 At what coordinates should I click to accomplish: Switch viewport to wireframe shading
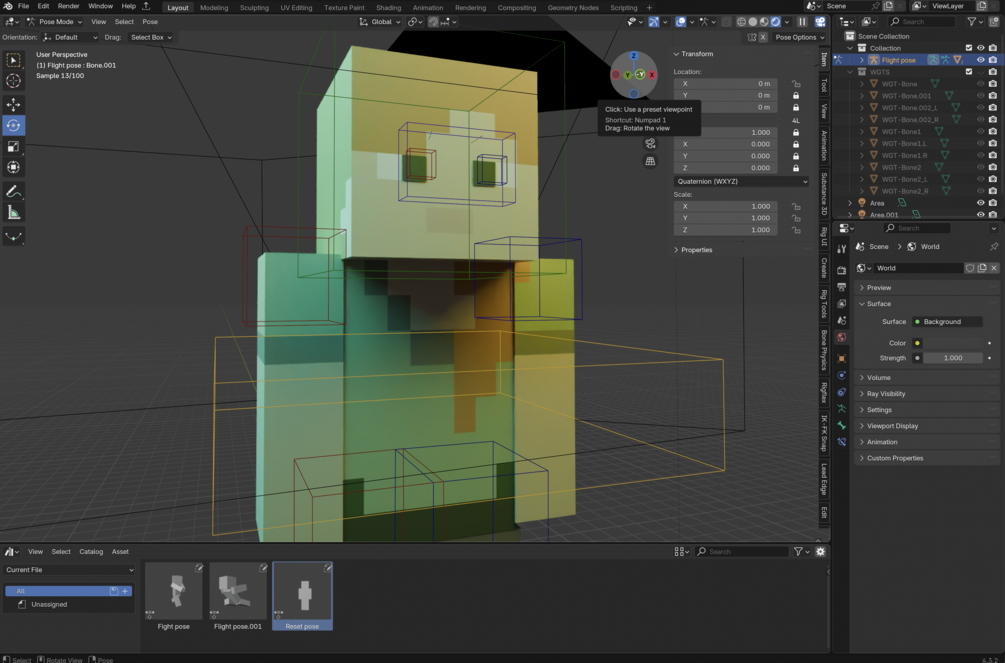742,22
